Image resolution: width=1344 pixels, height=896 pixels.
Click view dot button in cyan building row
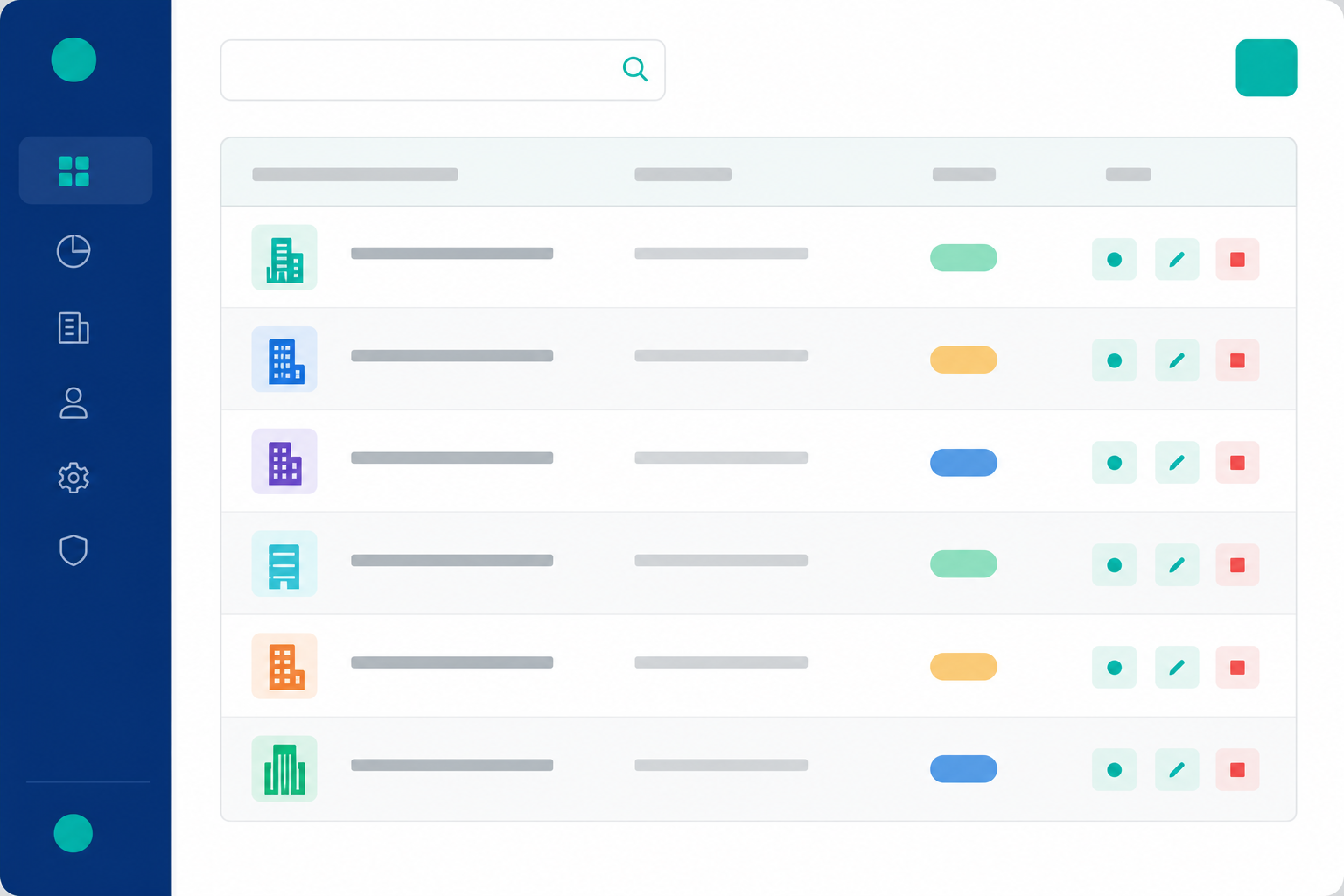tap(1114, 565)
